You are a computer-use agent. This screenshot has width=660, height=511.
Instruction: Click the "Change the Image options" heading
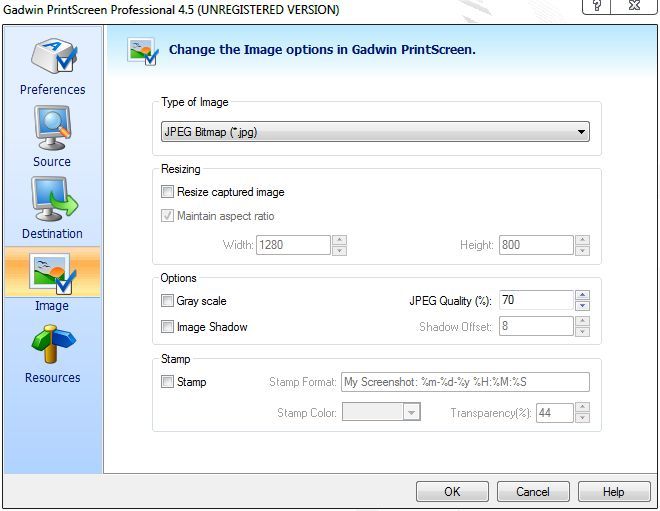(322, 50)
